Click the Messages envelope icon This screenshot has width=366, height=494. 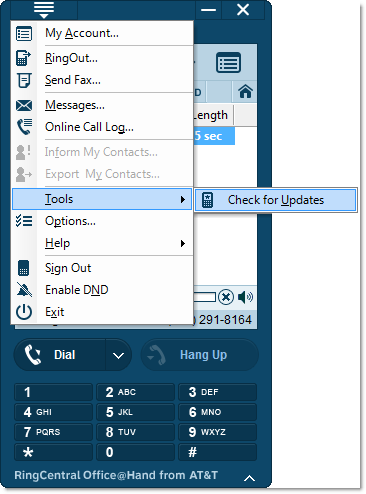(24, 105)
